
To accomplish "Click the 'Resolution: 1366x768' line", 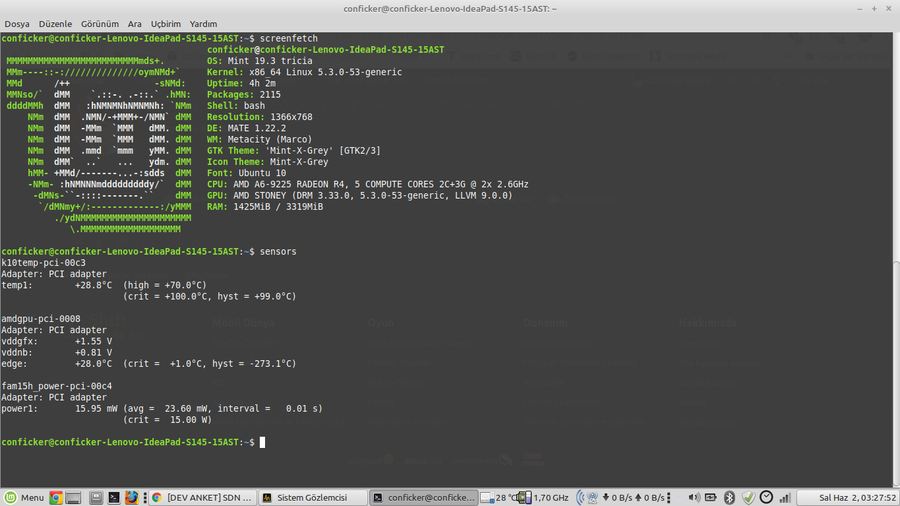I will pyautogui.click(x=259, y=117).
